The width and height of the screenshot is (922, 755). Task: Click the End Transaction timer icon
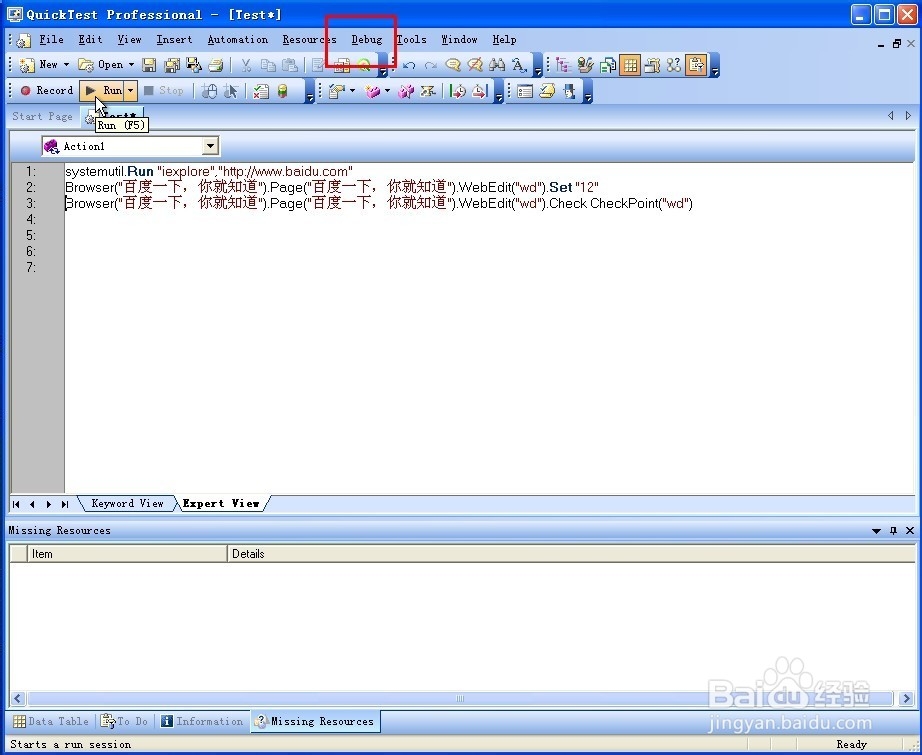(x=480, y=91)
